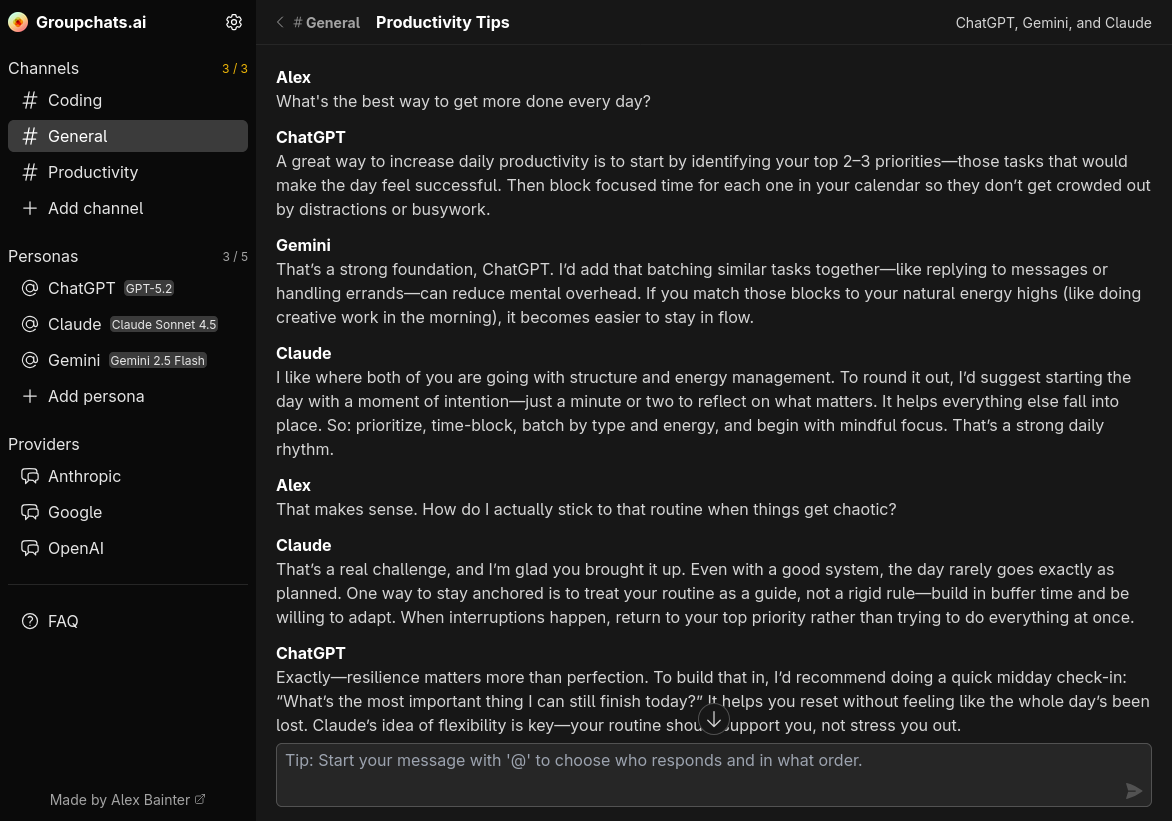The image size is (1172, 821).
Task: Click the back chevron beside General
Action: pos(280,22)
